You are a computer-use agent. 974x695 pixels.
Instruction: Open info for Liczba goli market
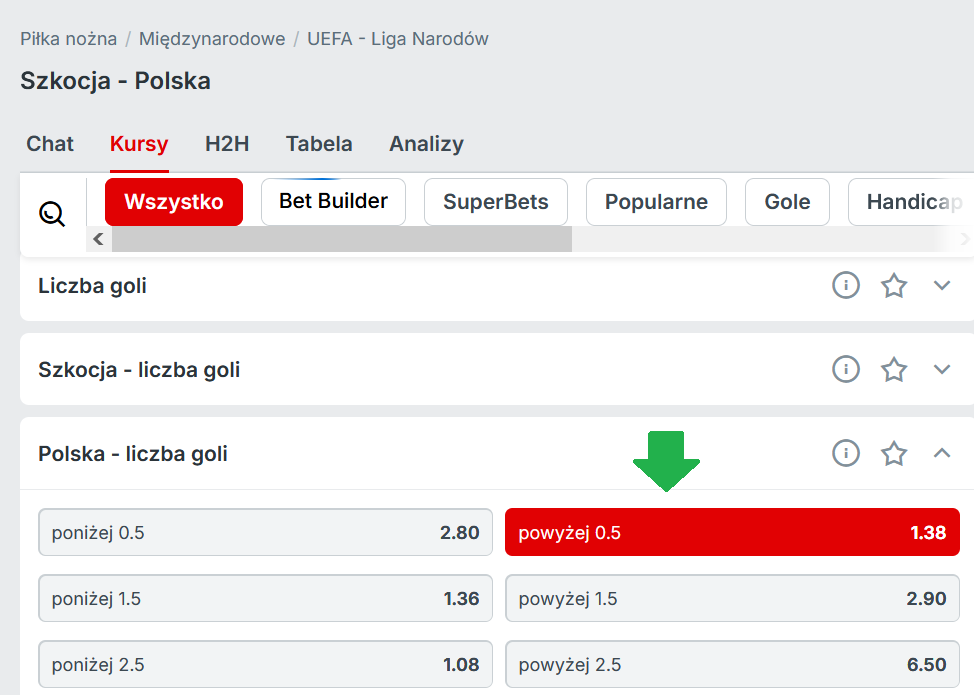click(846, 286)
